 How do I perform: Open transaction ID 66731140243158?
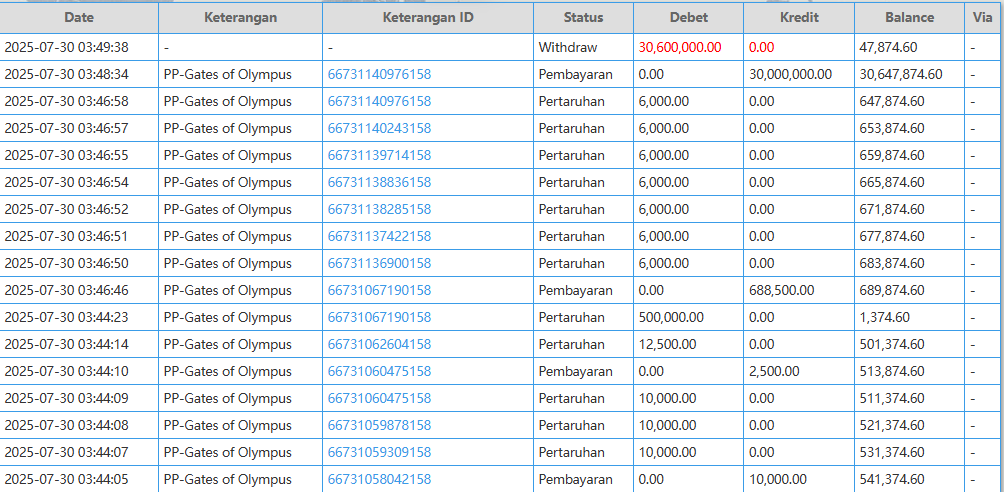pos(379,128)
